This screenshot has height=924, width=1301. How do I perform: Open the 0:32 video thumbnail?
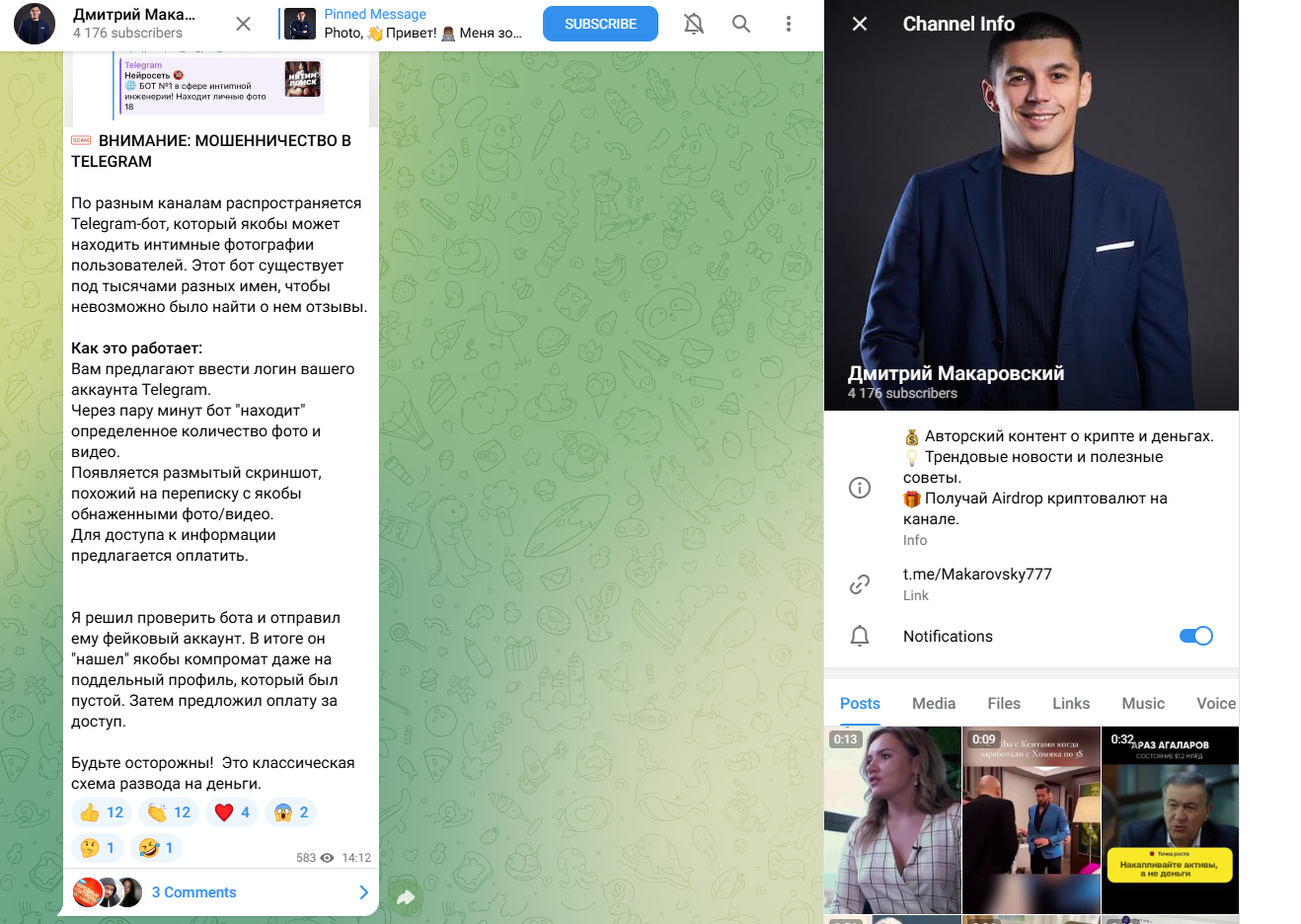coord(1170,820)
